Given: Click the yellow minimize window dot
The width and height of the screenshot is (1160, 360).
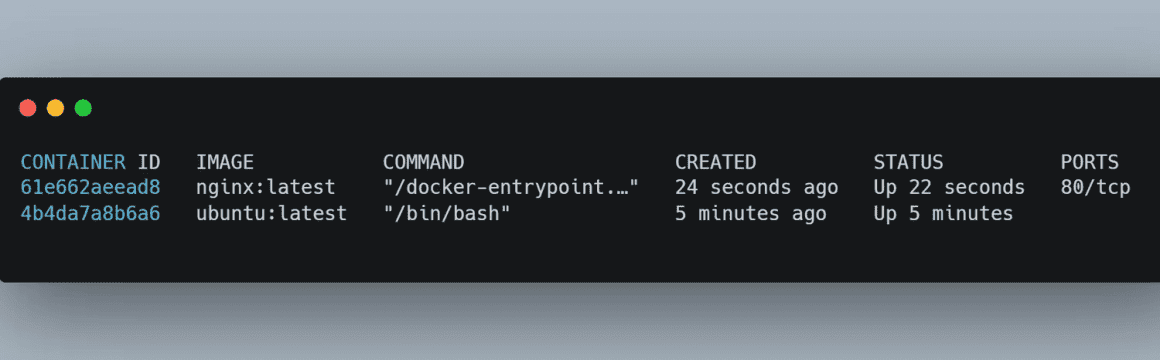Looking at the screenshot, I should pyautogui.click(x=55, y=108).
